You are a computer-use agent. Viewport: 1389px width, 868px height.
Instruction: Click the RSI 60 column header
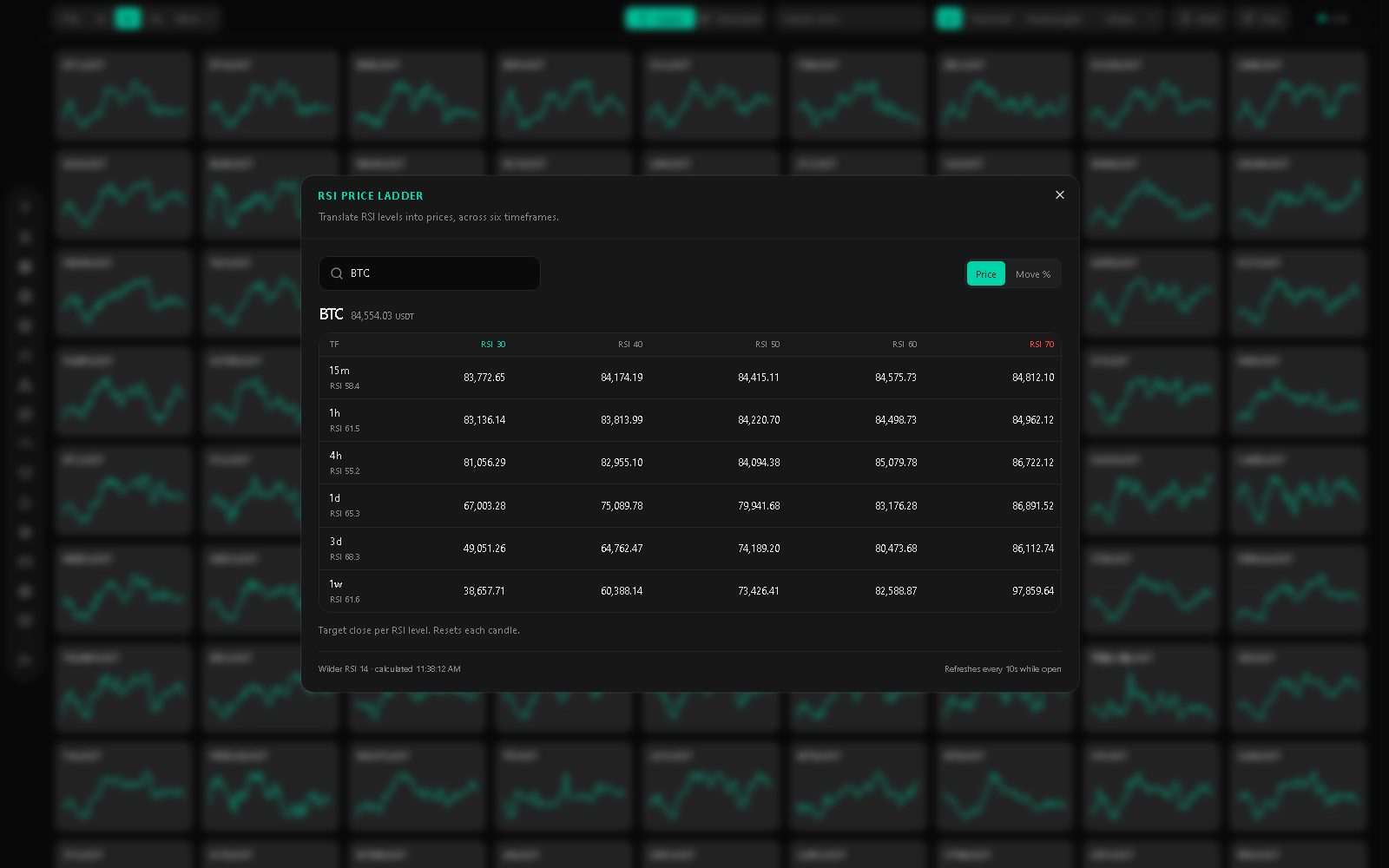pos(905,345)
